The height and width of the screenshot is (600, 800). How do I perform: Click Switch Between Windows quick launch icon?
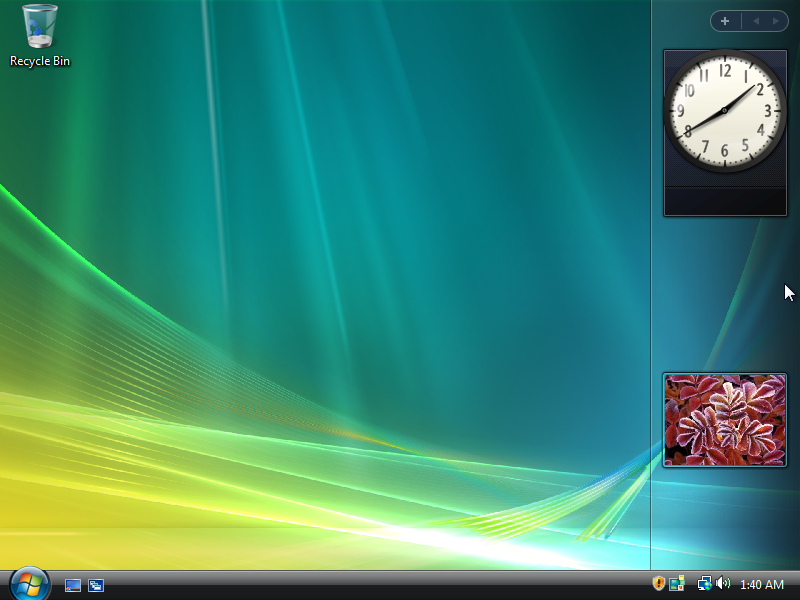click(96, 585)
